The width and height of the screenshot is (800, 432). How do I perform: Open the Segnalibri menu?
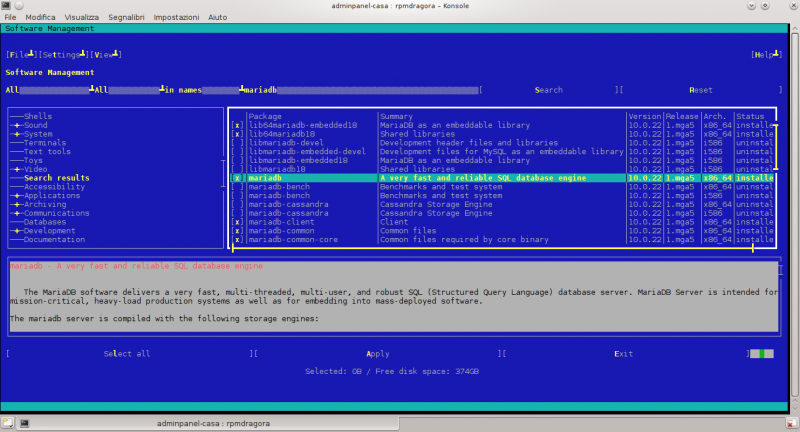126,17
